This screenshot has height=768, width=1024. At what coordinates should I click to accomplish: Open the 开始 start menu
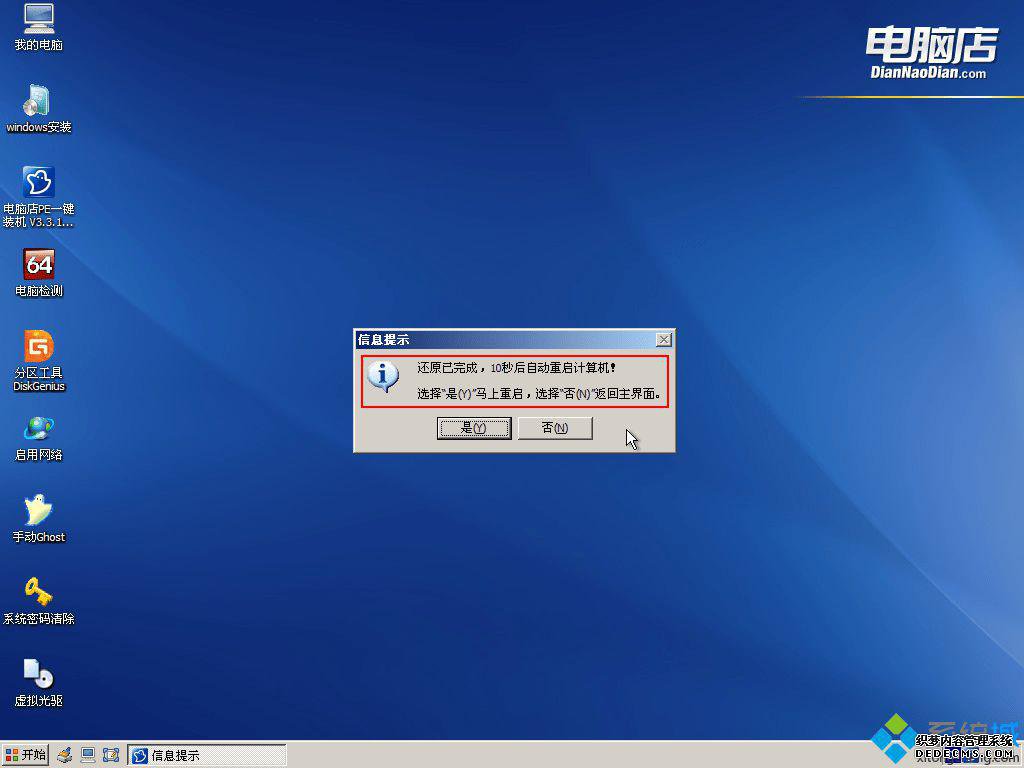25,755
